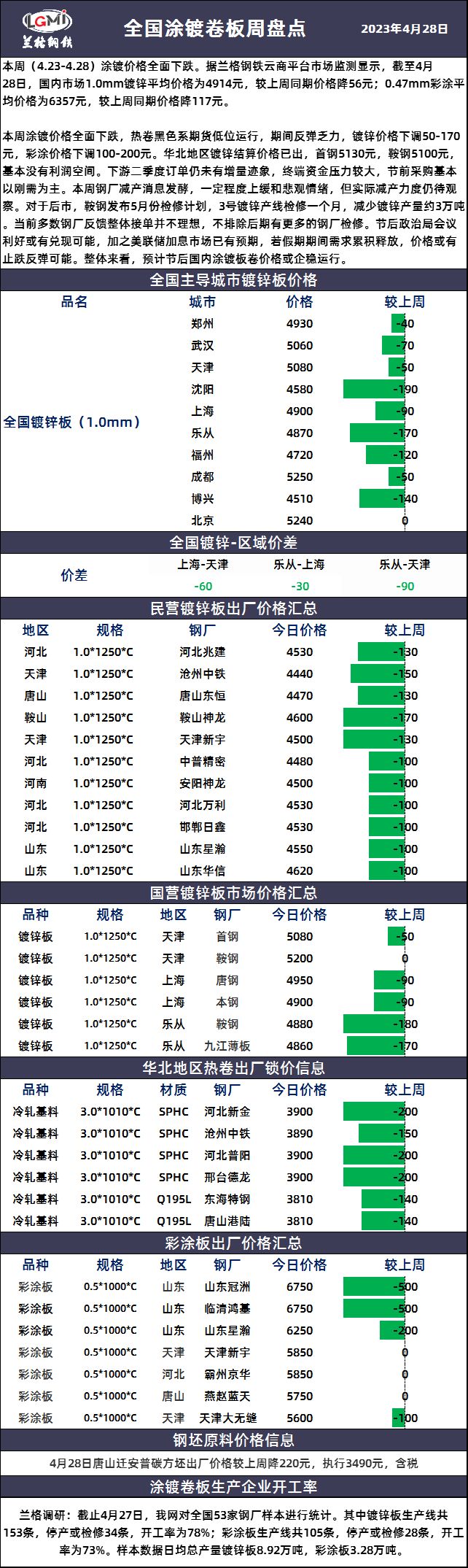Click the 乐从-上海 spread label
This screenshot has width=468, height=1568.
(x=300, y=565)
